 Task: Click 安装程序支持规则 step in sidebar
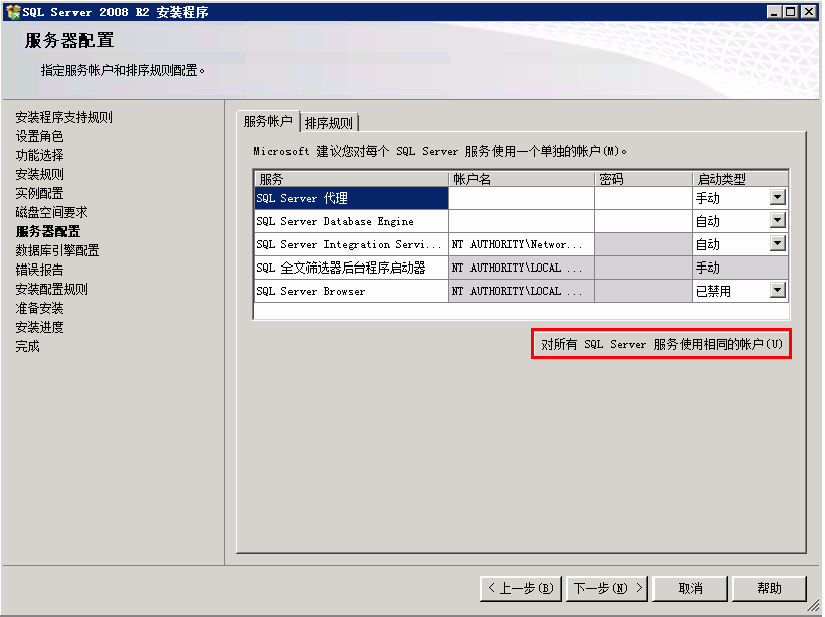point(64,117)
